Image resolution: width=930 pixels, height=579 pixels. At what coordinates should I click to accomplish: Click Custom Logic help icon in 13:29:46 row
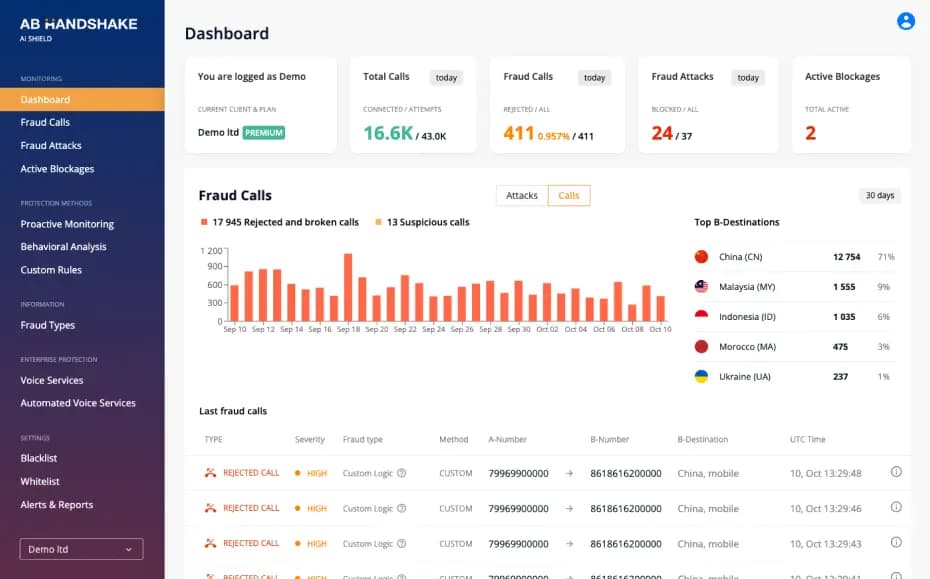402,508
